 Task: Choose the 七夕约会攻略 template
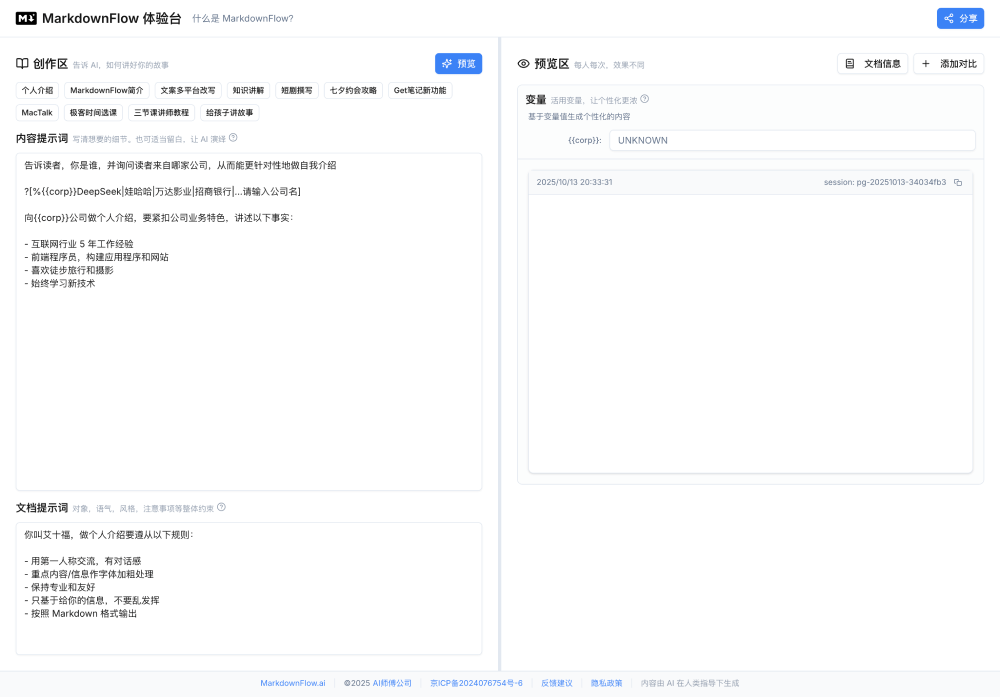click(353, 90)
